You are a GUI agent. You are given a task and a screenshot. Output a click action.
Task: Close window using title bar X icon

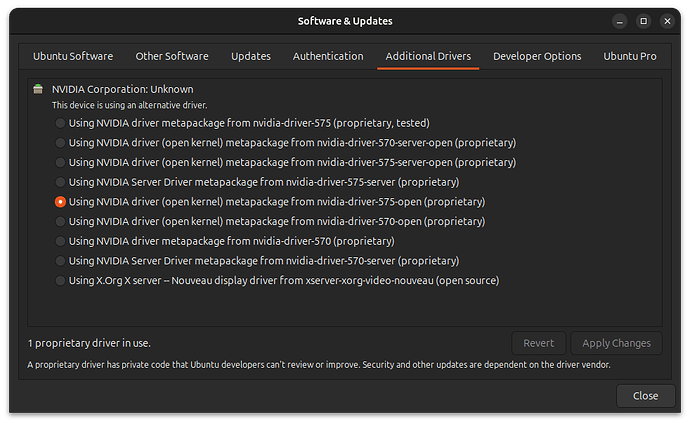click(x=668, y=21)
